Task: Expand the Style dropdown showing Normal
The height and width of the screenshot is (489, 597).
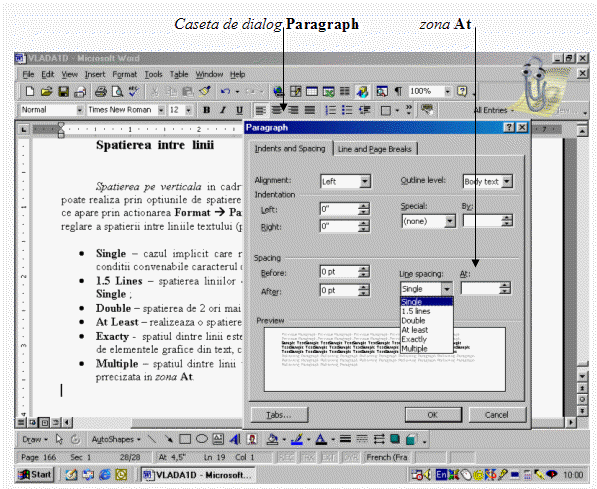Action: (80, 110)
